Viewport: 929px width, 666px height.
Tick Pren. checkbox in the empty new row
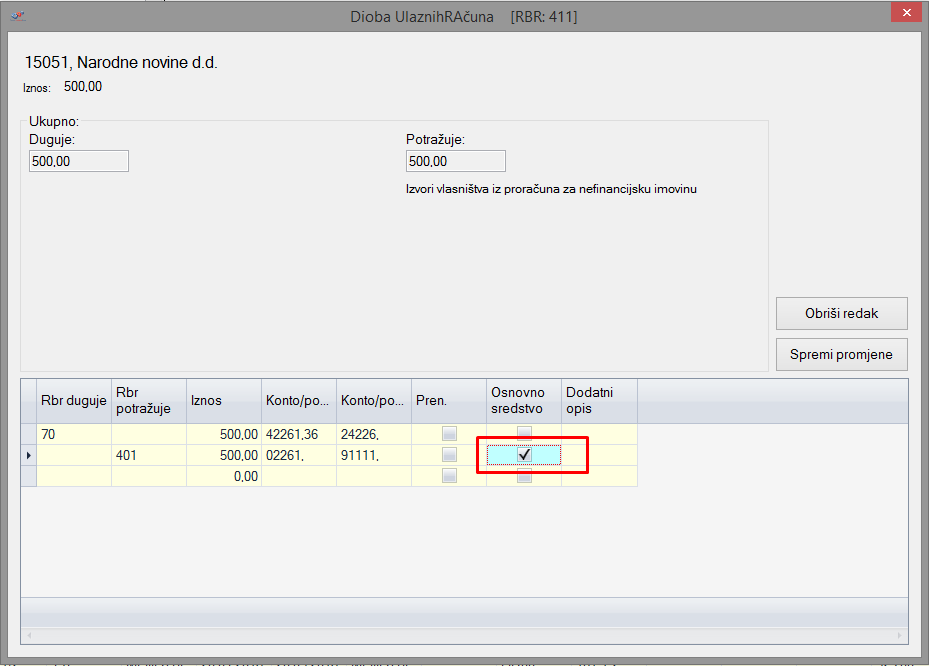coord(449,476)
